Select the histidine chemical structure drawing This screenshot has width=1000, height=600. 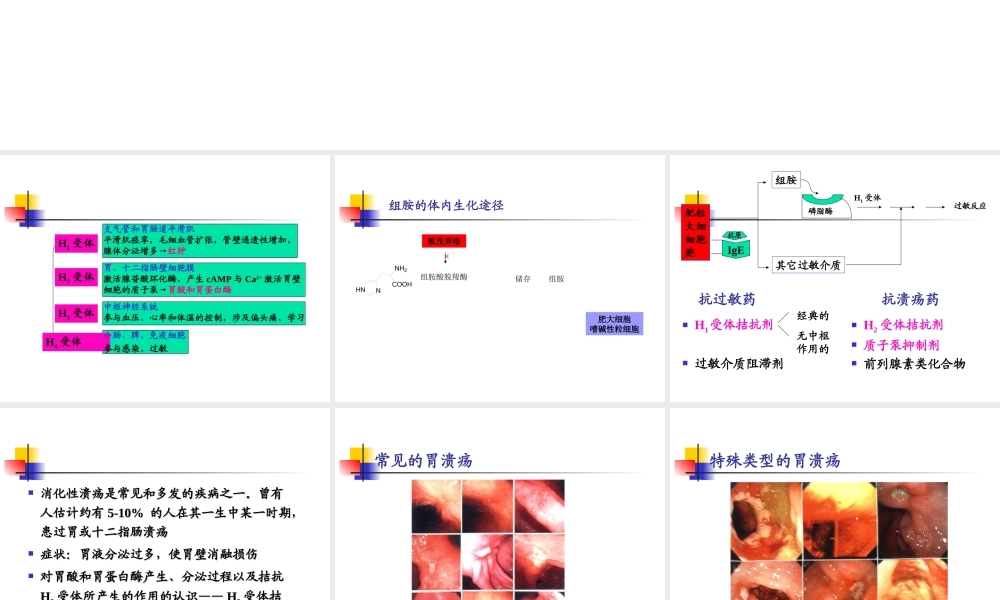click(380, 280)
